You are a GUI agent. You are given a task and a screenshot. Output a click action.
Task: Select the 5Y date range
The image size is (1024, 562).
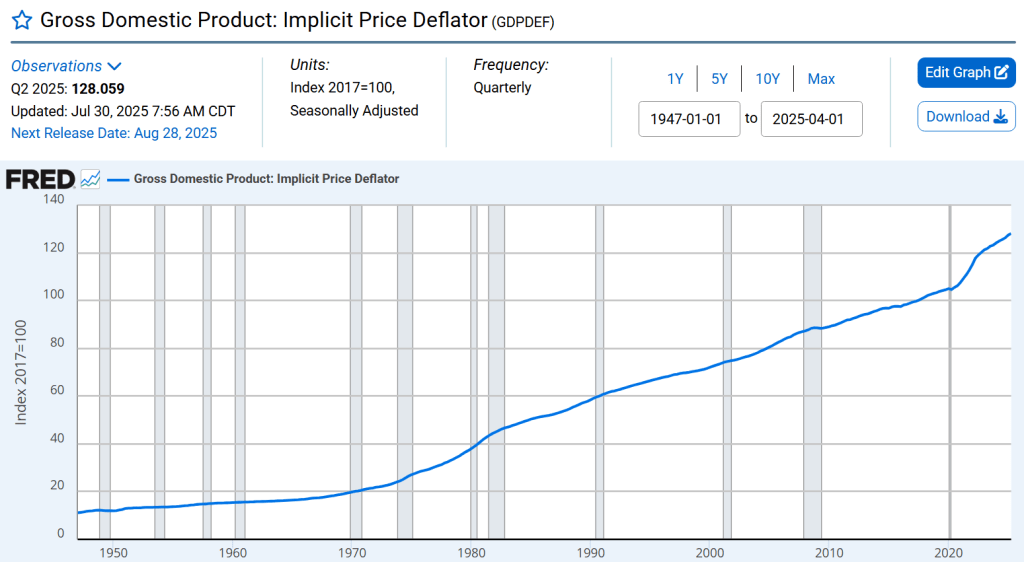click(x=719, y=79)
